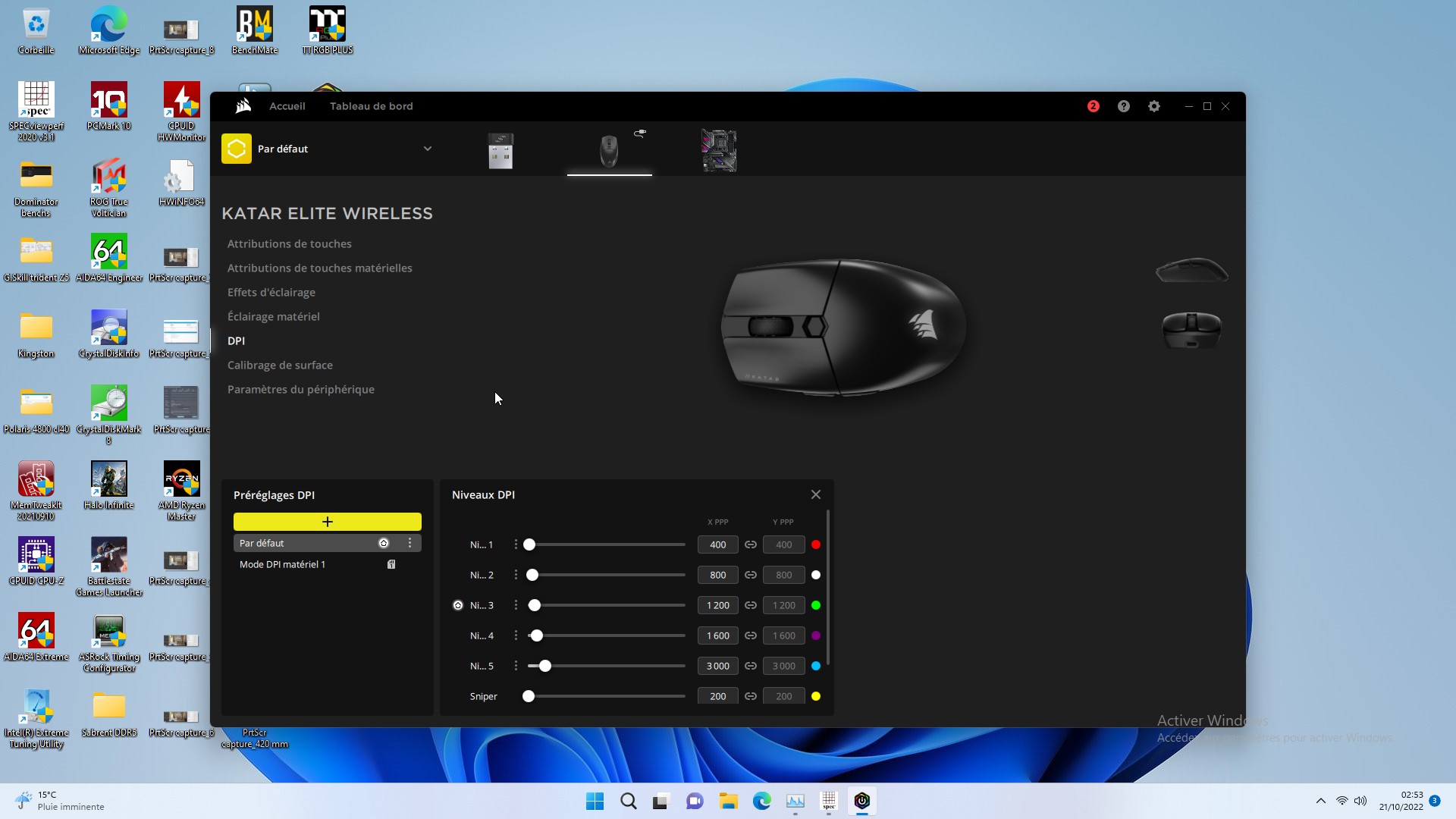Open options dots for Ni... 5
The height and width of the screenshot is (819, 1456).
[516, 666]
